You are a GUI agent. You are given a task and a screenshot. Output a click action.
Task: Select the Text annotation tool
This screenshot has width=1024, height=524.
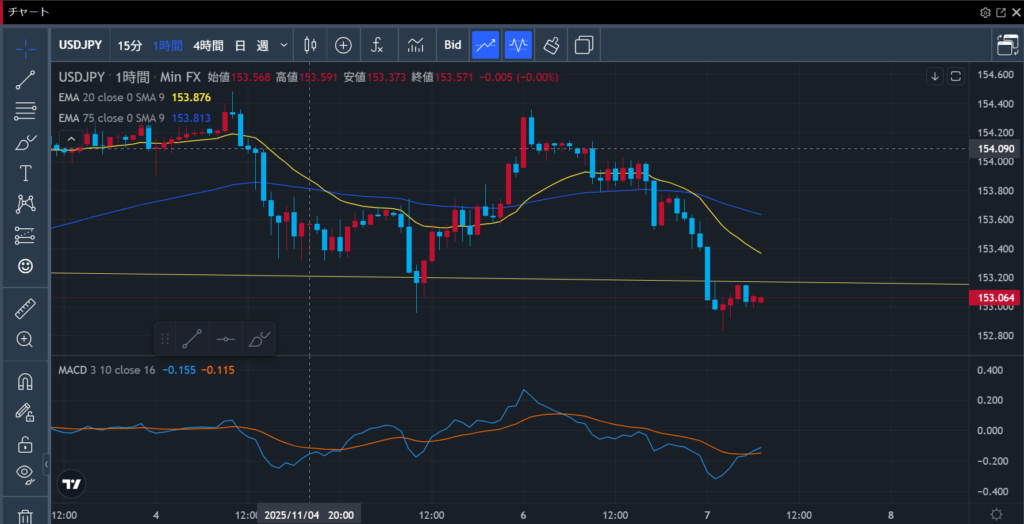[25, 173]
